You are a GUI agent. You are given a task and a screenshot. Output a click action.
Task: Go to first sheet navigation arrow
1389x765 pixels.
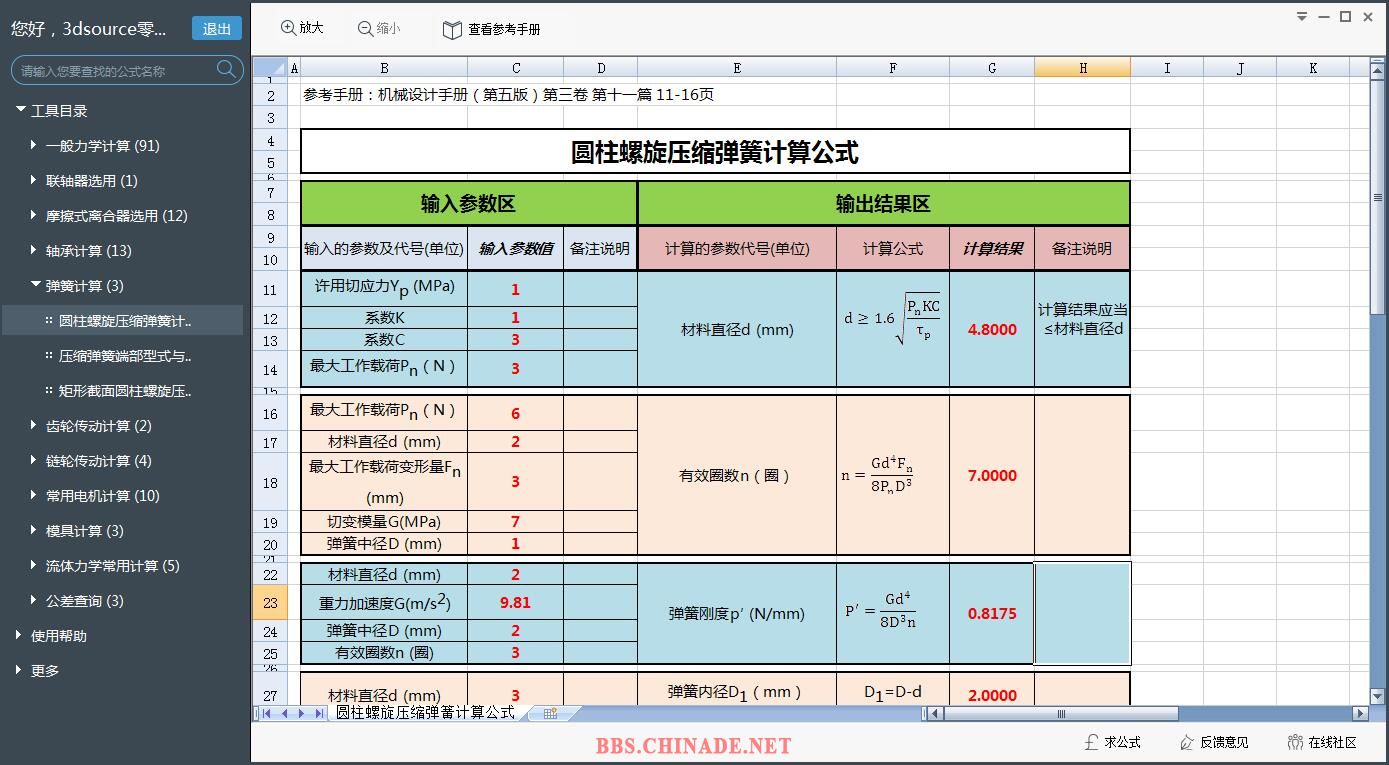pos(267,713)
